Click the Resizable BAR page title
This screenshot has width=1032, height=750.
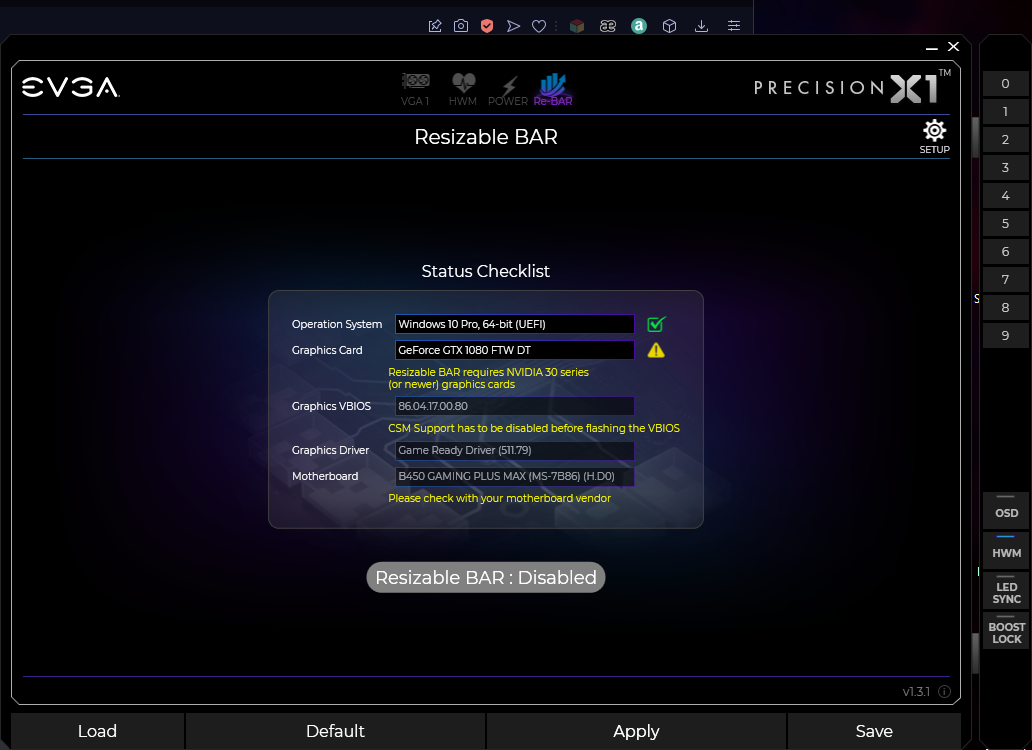tap(486, 137)
